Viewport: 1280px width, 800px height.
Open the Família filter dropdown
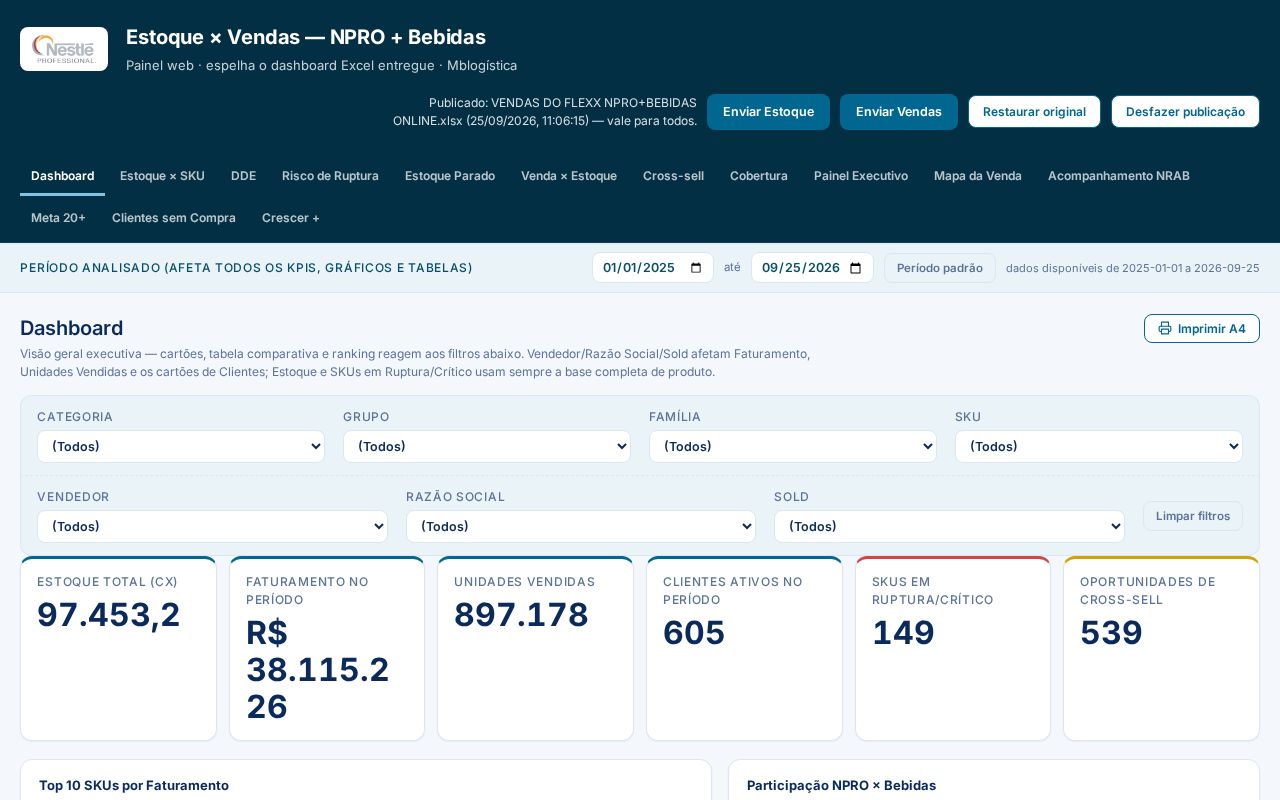click(x=793, y=446)
